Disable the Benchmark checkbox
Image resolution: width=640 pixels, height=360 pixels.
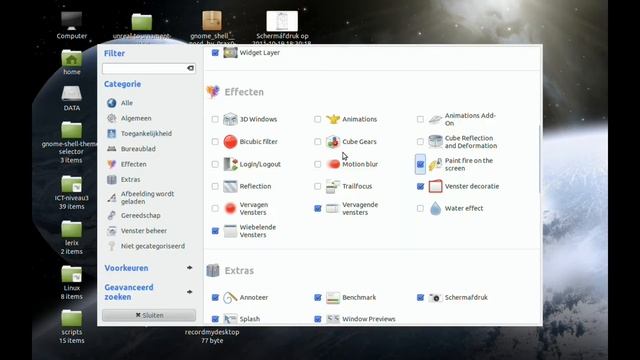tap(318, 298)
